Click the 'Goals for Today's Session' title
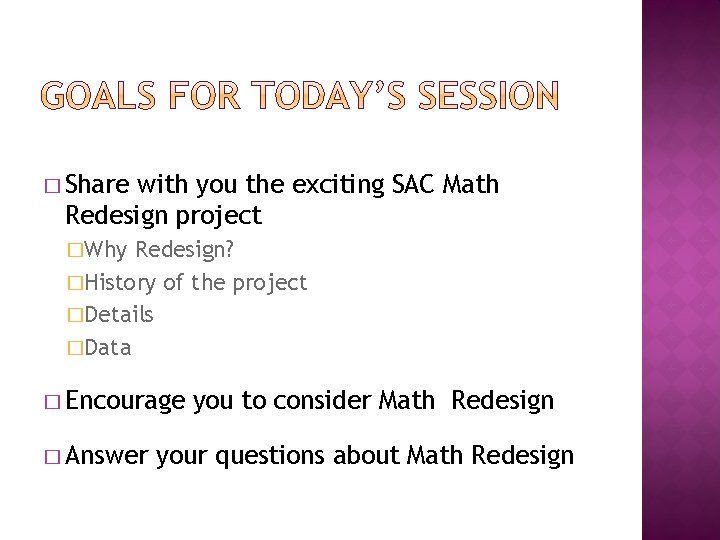 tap(300, 95)
